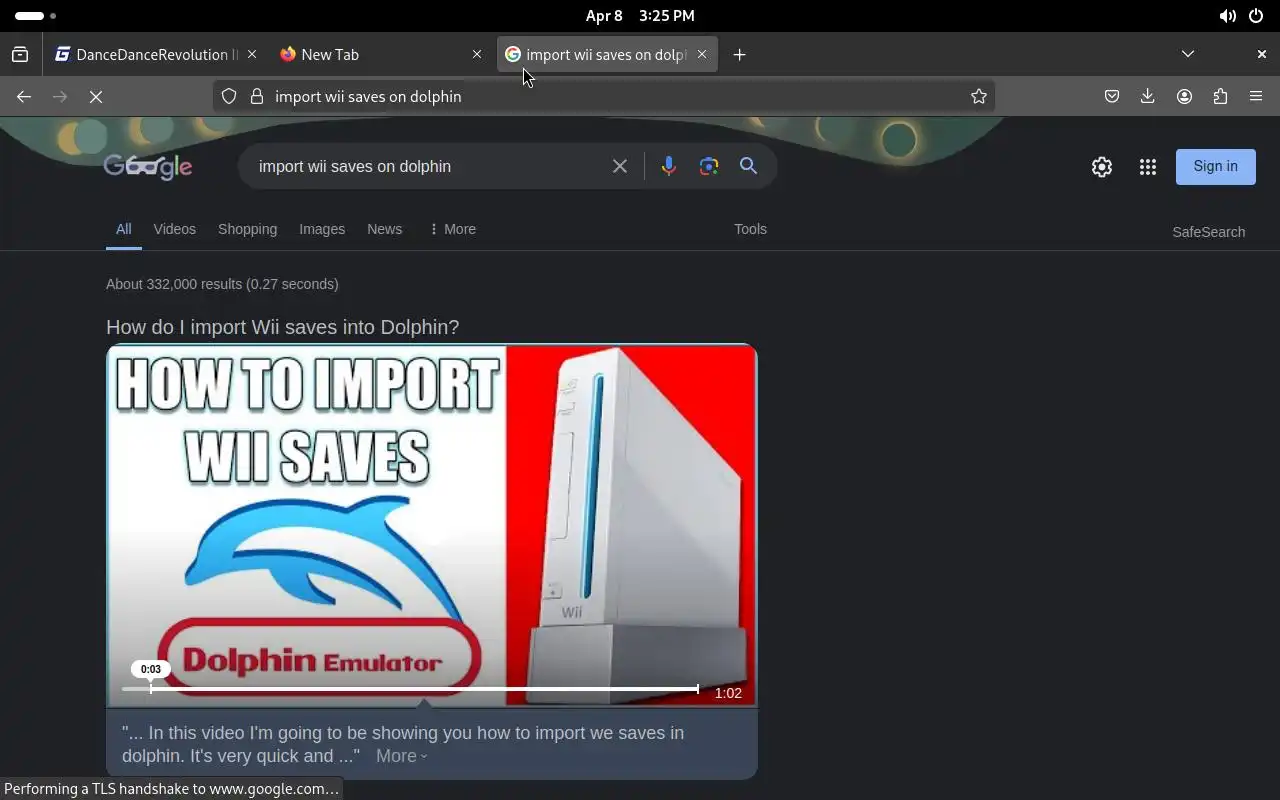The width and height of the screenshot is (1280, 800).
Task: Close the import wii saves tab
Action: pos(702,55)
